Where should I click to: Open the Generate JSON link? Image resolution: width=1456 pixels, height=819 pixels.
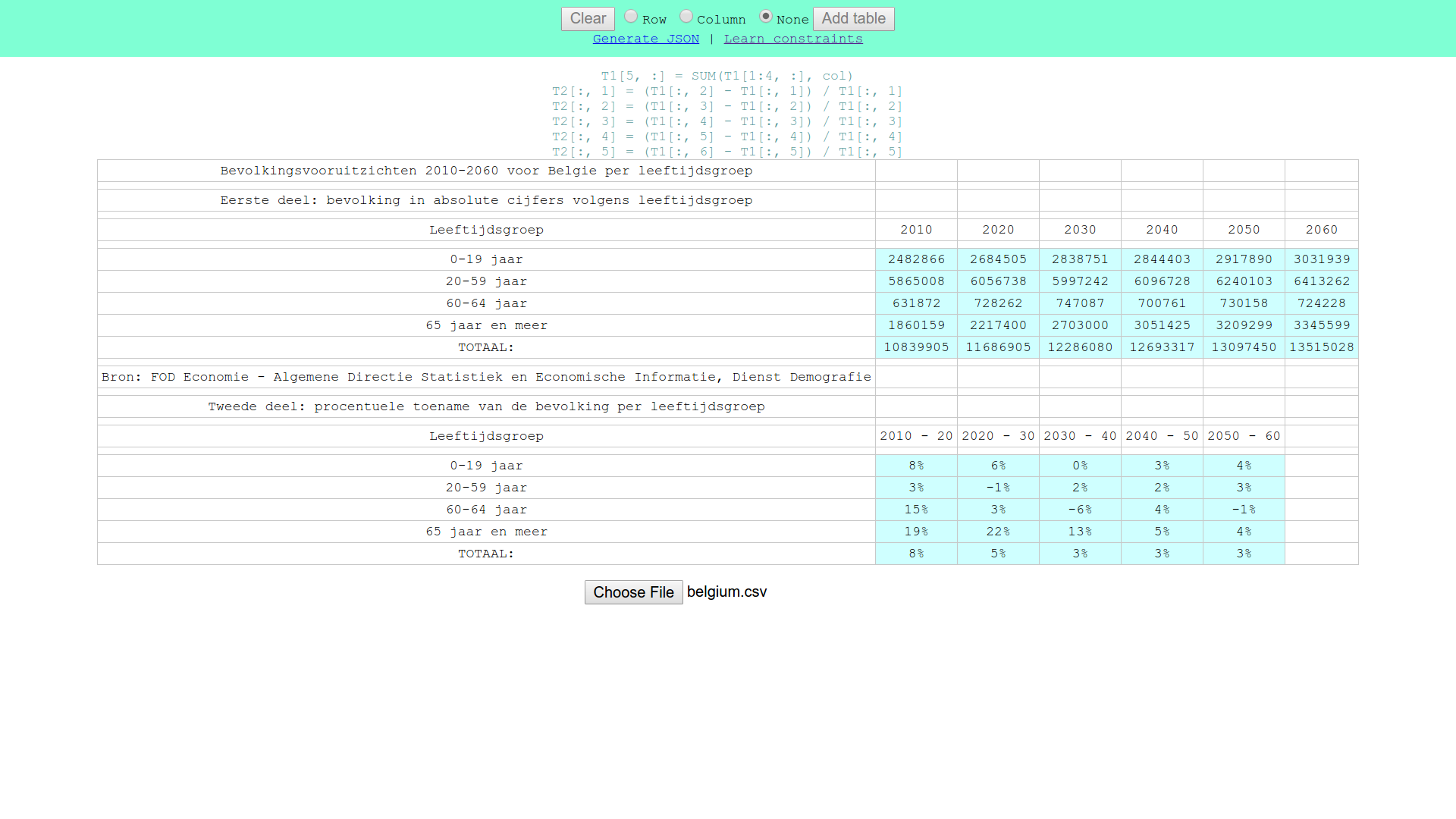pyautogui.click(x=646, y=39)
